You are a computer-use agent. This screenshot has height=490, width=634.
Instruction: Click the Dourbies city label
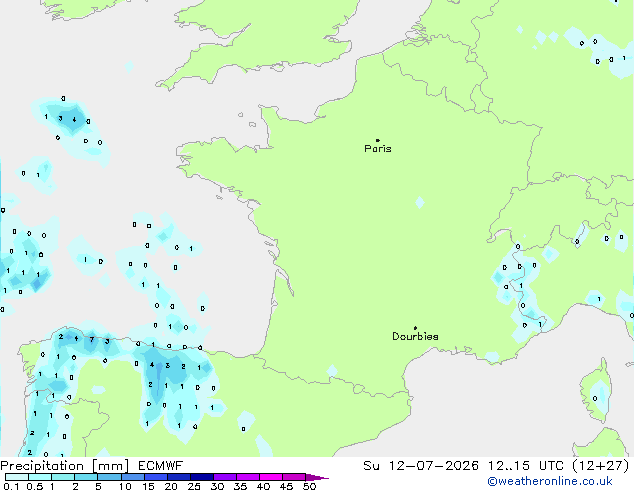point(415,336)
